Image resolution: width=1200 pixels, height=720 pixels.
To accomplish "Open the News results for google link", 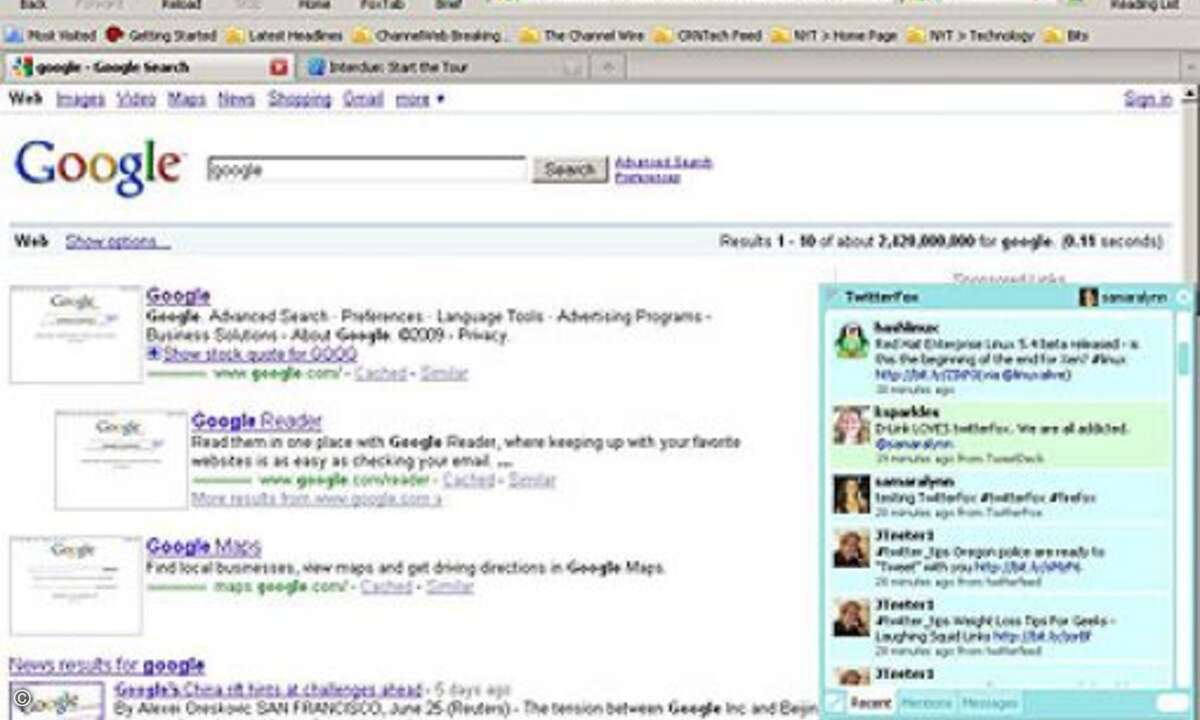I will [x=107, y=665].
